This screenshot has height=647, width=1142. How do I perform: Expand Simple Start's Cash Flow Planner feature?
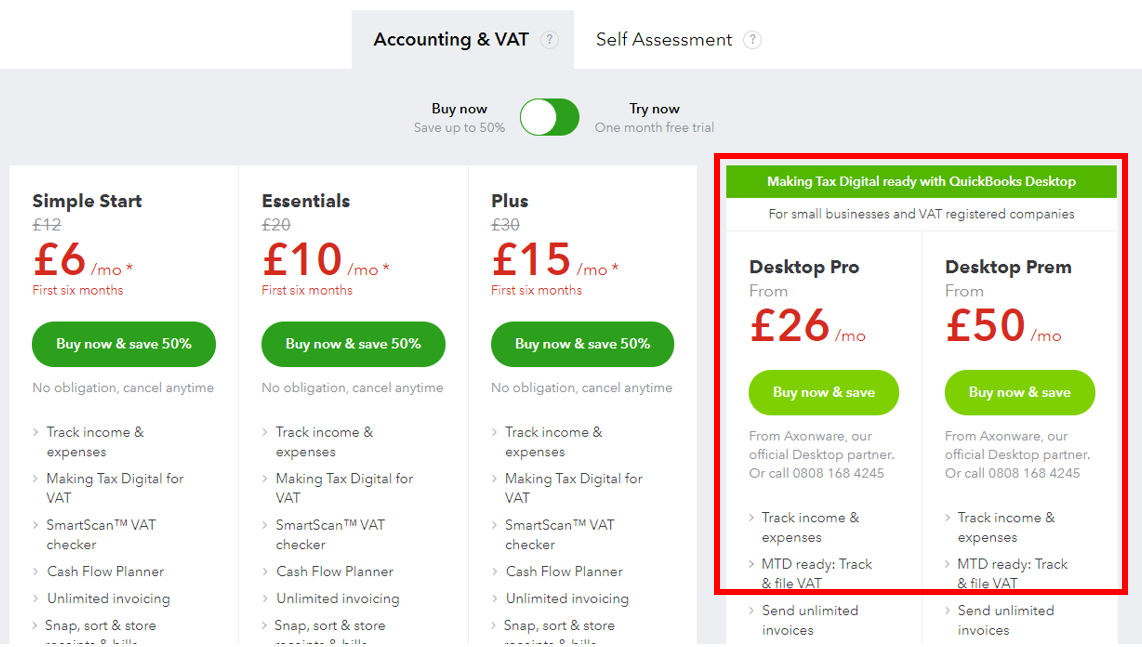(104, 571)
